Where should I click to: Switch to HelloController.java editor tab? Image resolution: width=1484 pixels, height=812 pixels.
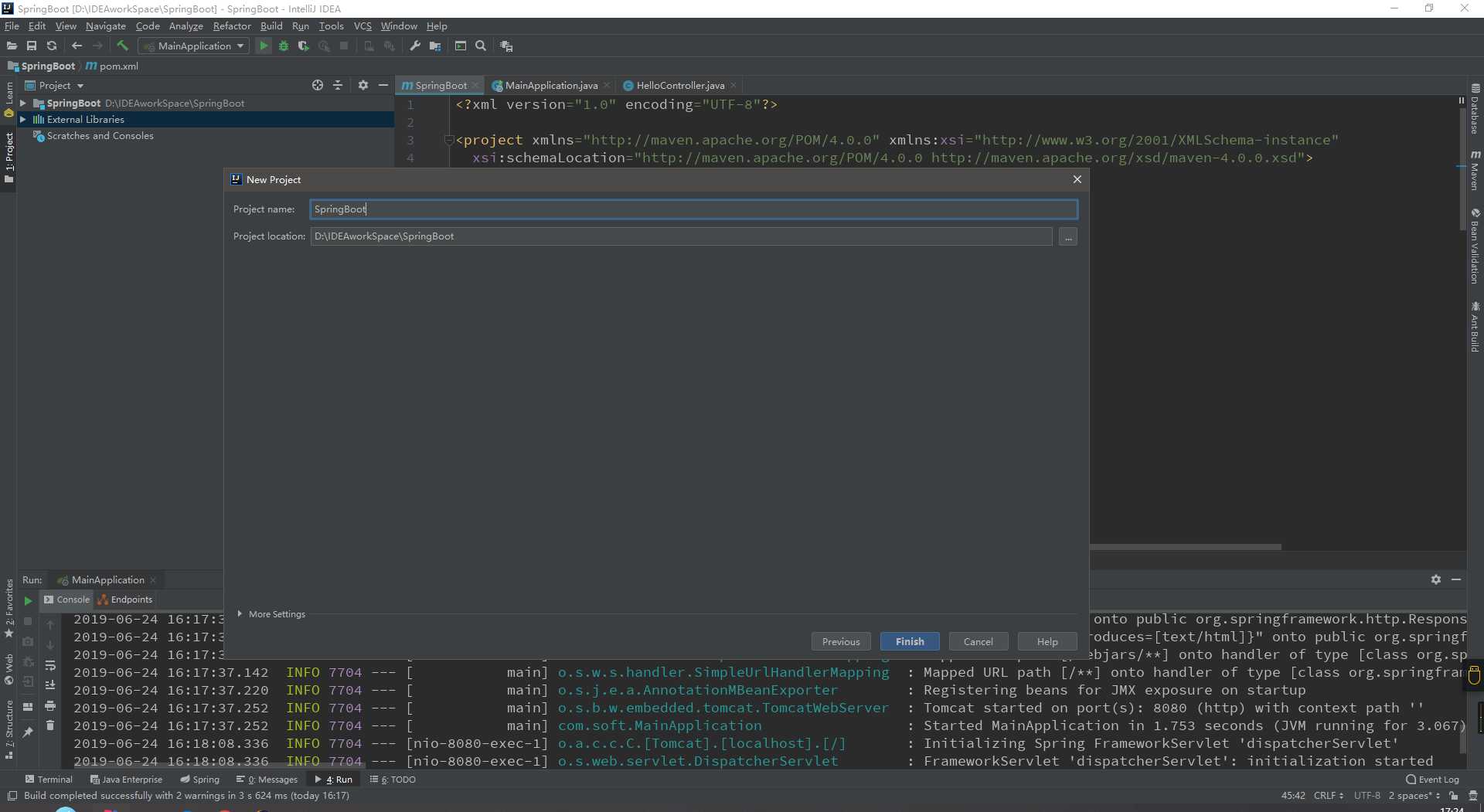tap(679, 85)
